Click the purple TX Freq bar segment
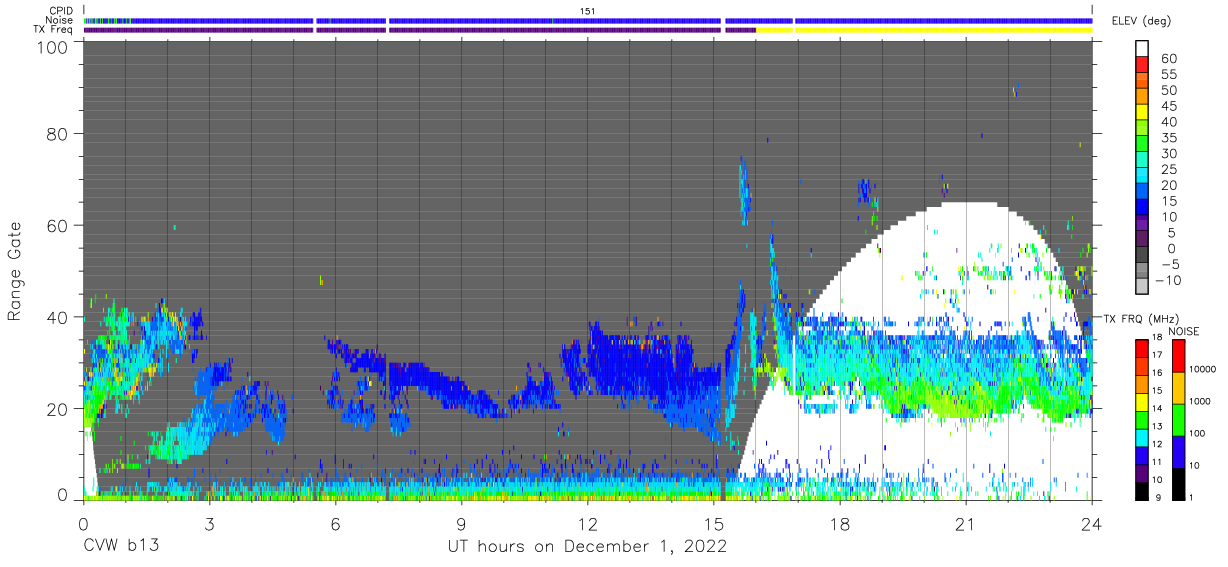Image resolution: width=1228 pixels, height=567 pixels. tap(420, 30)
